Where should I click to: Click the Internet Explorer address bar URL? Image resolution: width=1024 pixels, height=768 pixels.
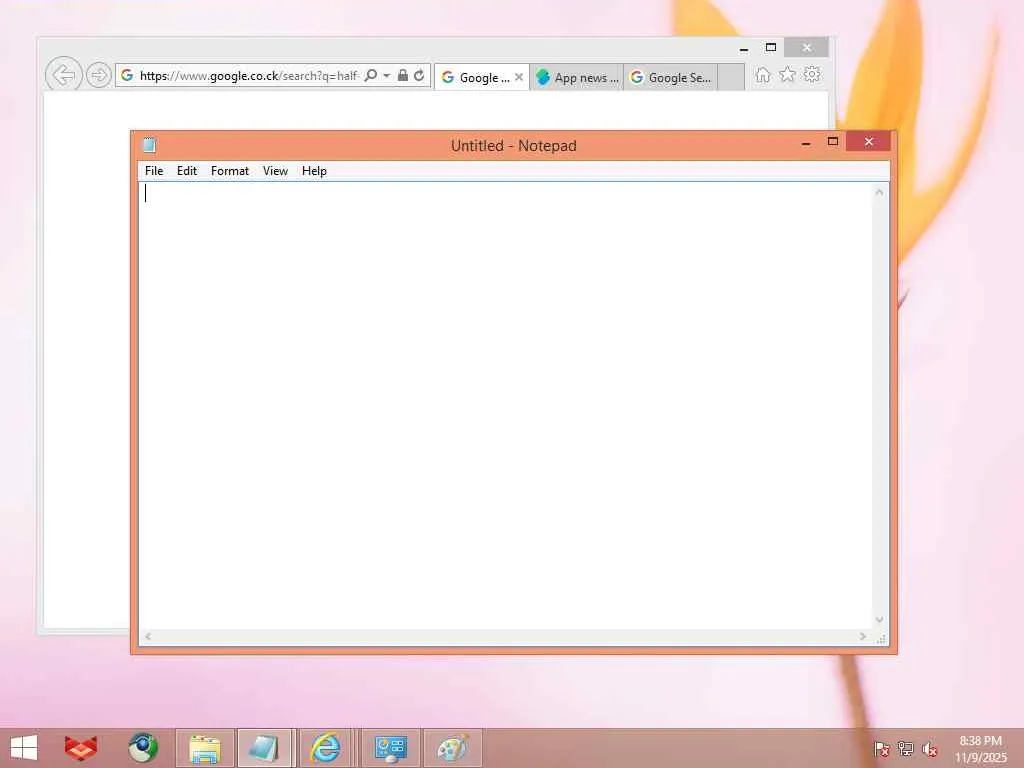pyautogui.click(x=249, y=76)
